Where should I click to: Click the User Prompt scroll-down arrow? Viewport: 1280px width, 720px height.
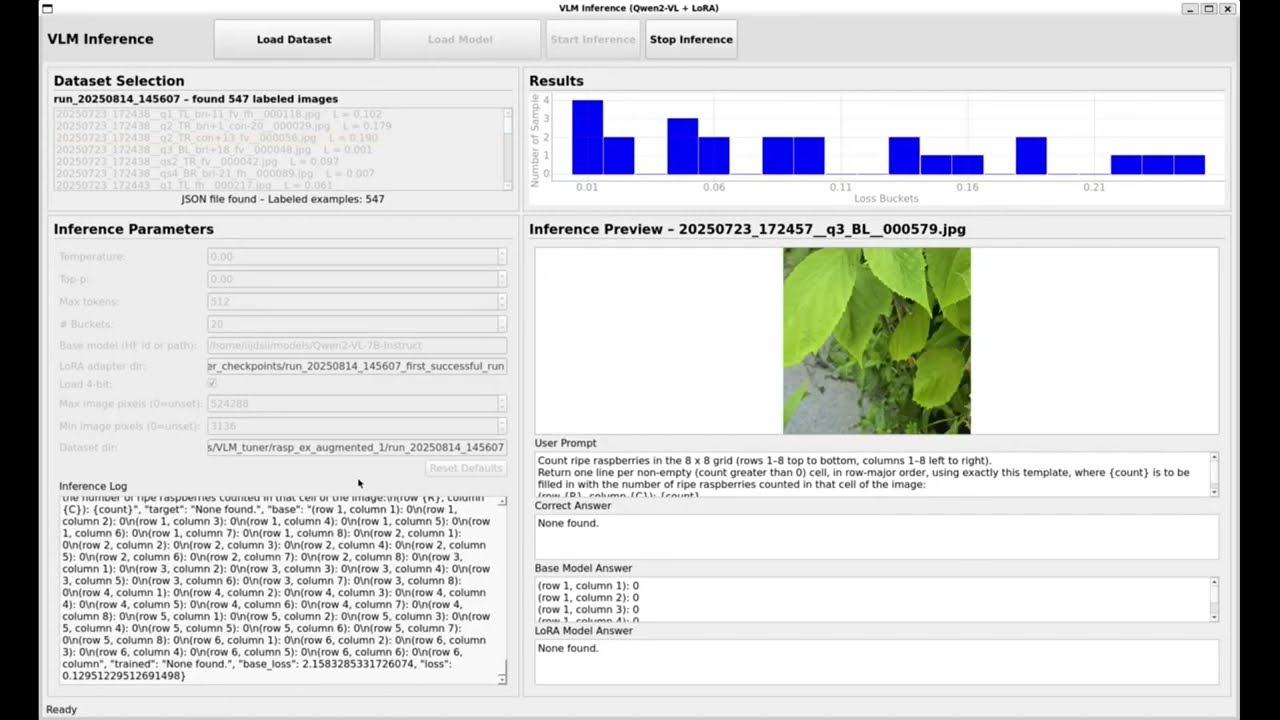tap(1214, 491)
